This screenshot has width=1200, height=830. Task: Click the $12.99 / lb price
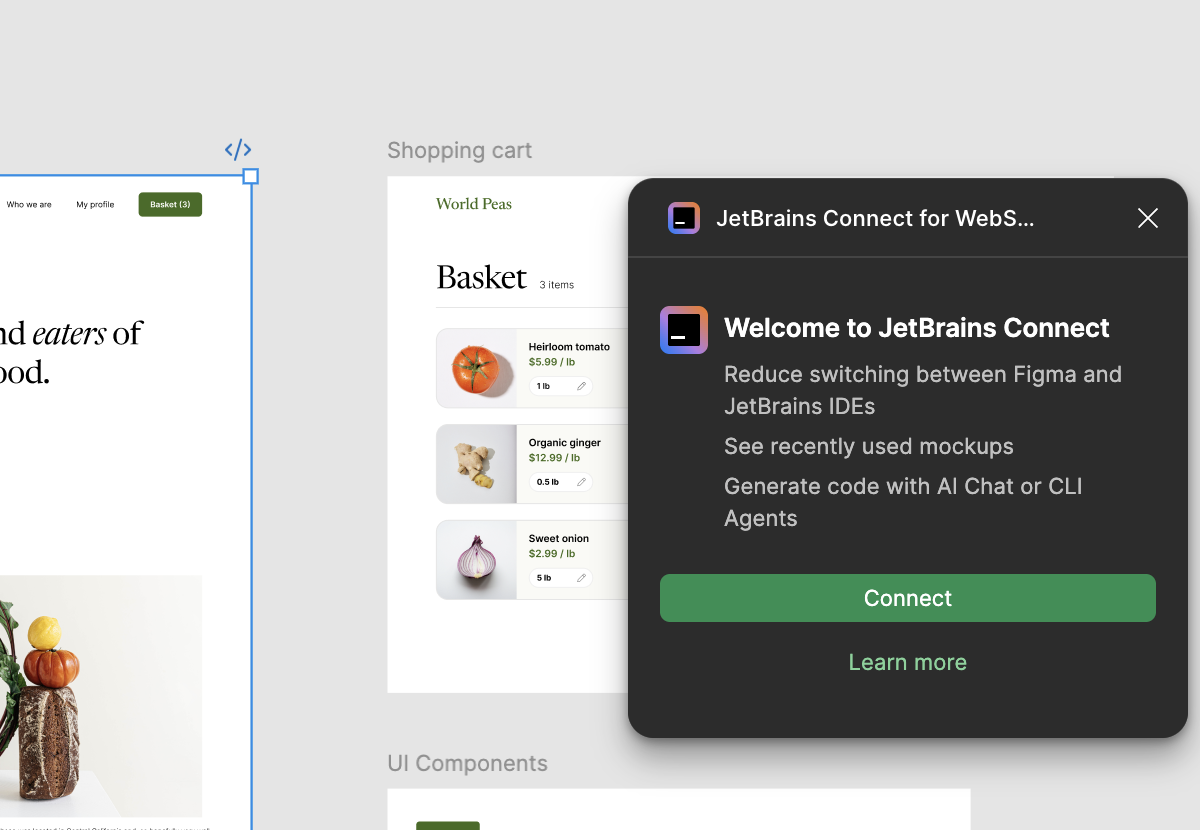tap(555, 458)
